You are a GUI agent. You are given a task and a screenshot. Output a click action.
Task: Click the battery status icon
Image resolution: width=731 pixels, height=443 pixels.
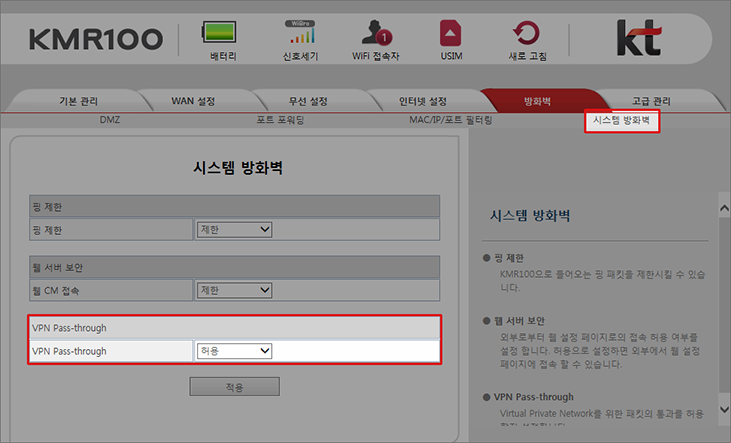(224, 31)
